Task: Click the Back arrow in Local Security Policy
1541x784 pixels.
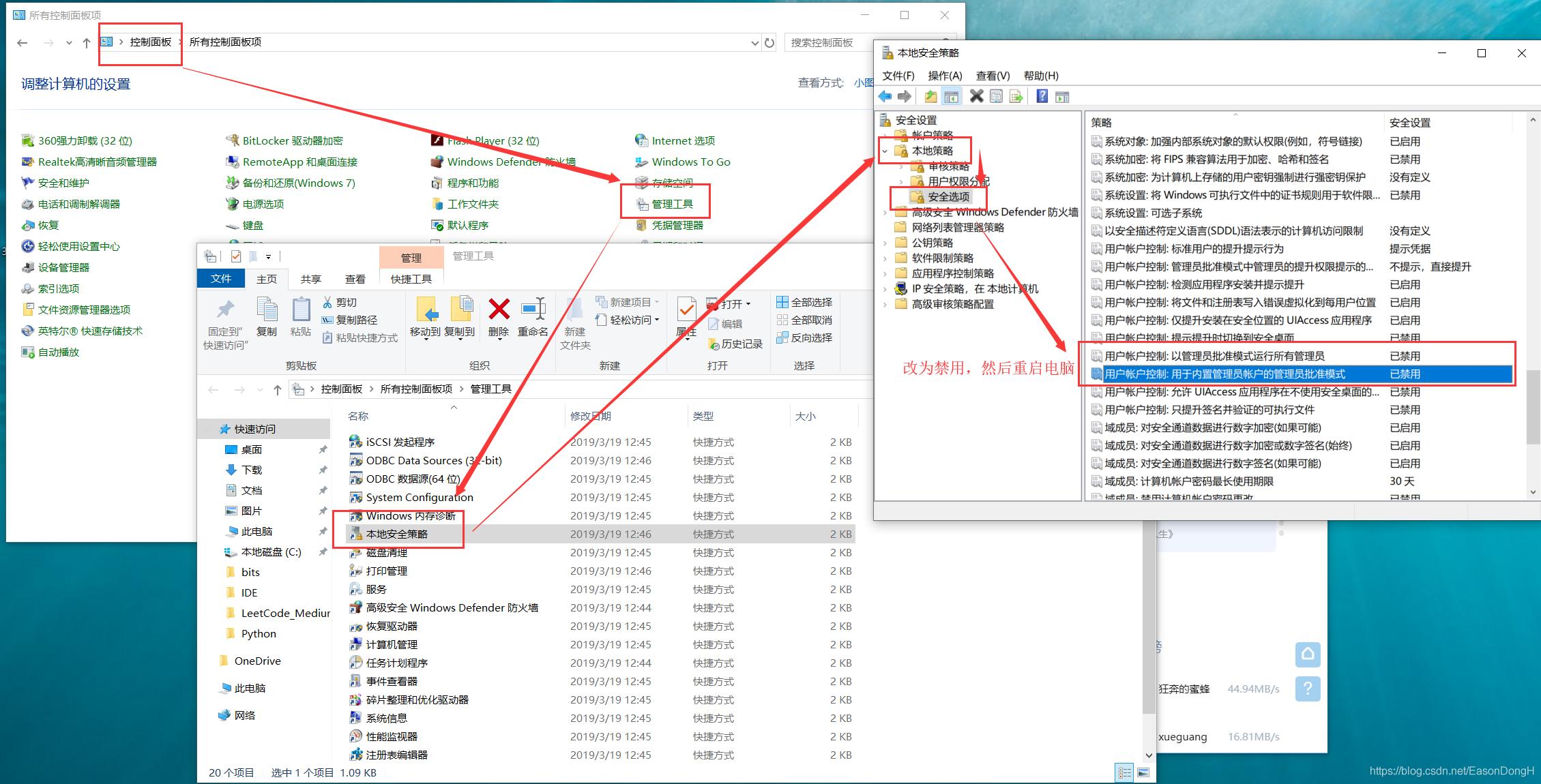Action: tap(885, 95)
